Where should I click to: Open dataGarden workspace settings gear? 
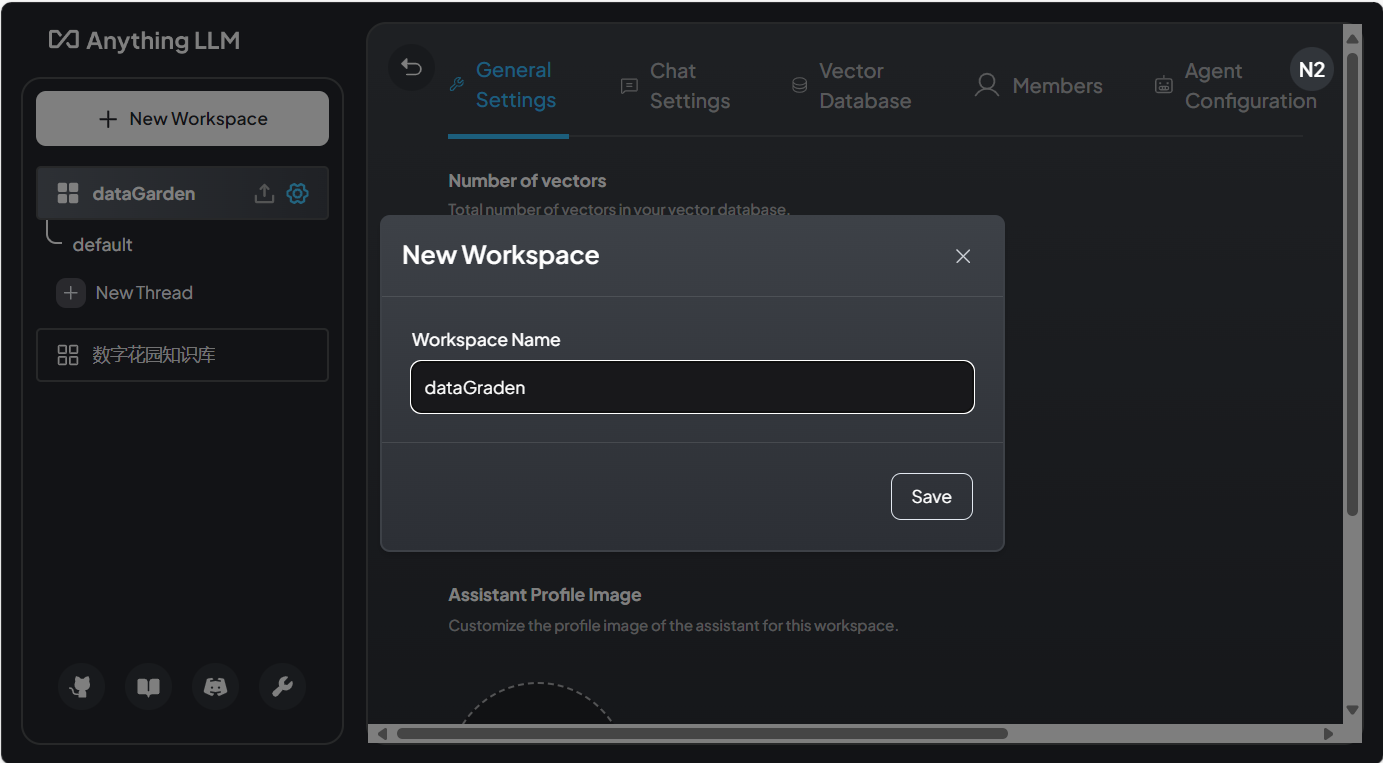298,193
